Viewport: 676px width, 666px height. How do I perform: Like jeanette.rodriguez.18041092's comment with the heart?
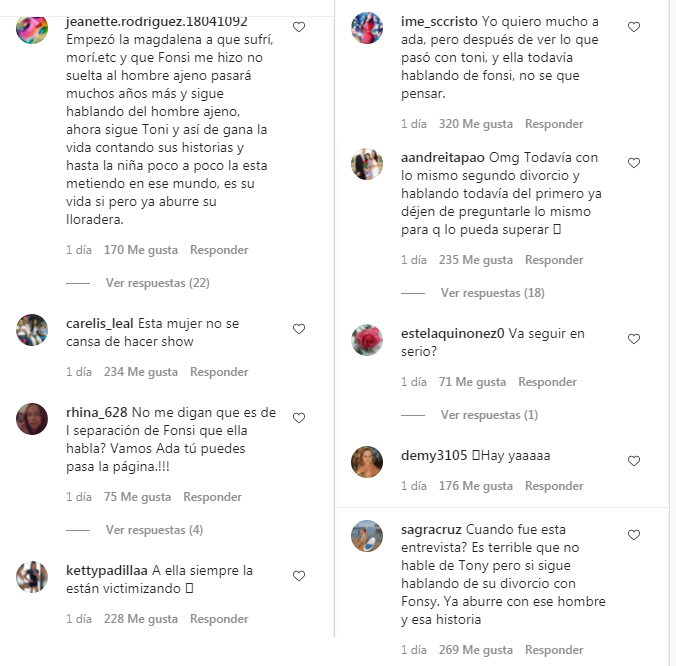[x=298, y=27]
